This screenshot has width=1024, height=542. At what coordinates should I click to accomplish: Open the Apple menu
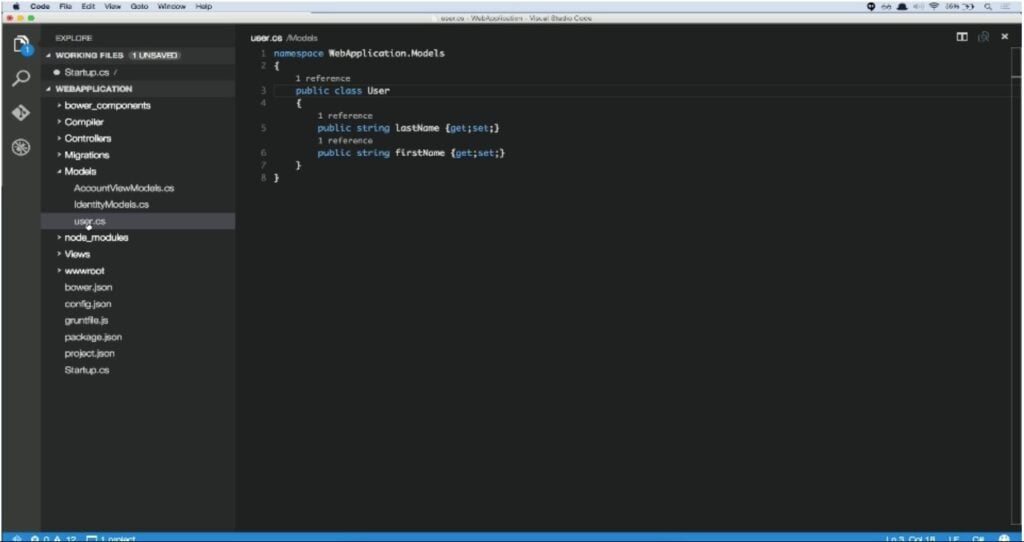tap(16, 6)
